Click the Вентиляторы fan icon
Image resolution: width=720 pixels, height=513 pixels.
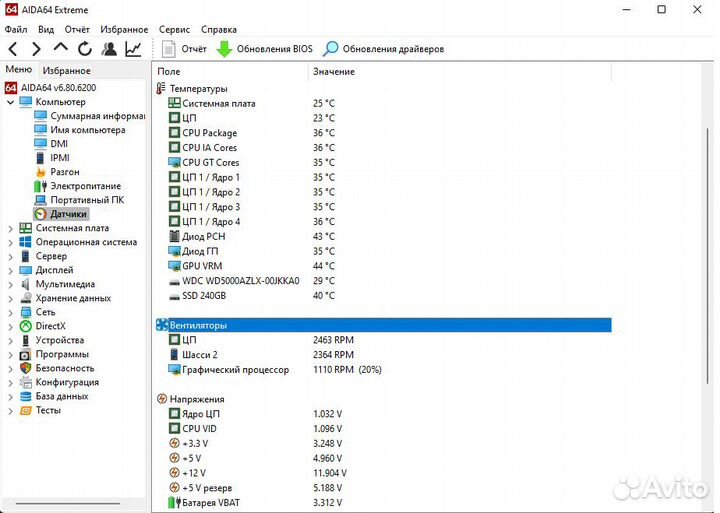tap(162, 325)
